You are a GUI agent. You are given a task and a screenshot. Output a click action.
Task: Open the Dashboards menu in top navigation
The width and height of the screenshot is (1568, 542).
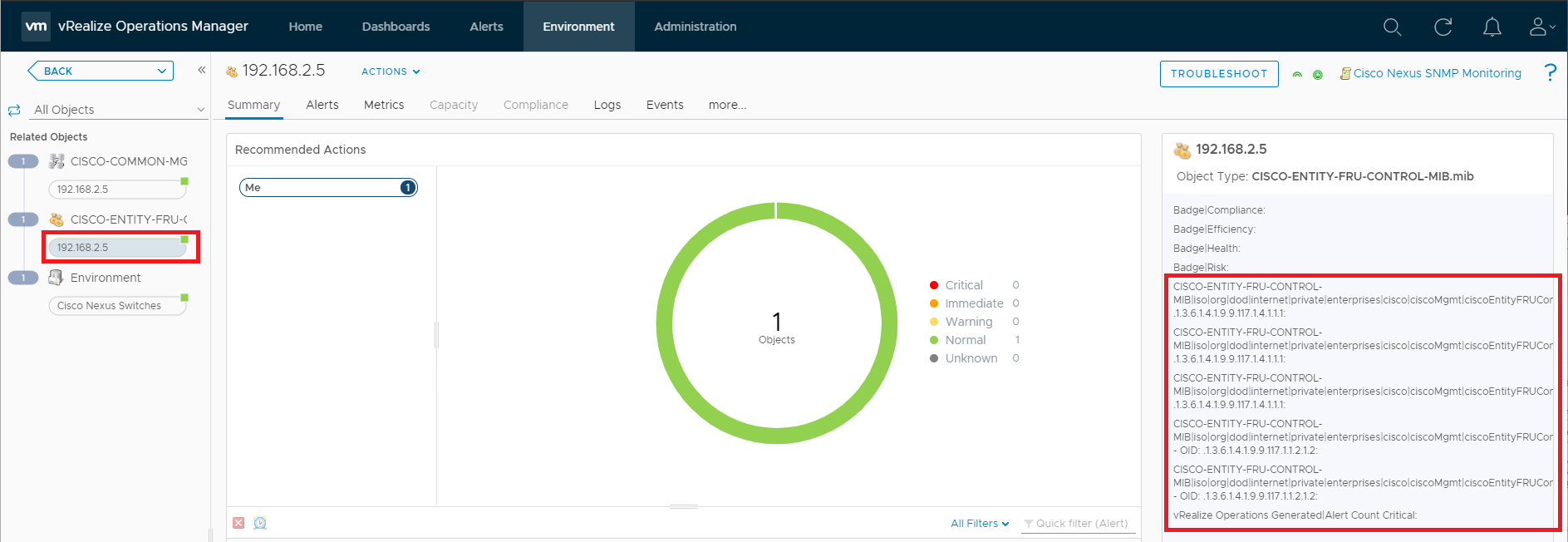(396, 27)
